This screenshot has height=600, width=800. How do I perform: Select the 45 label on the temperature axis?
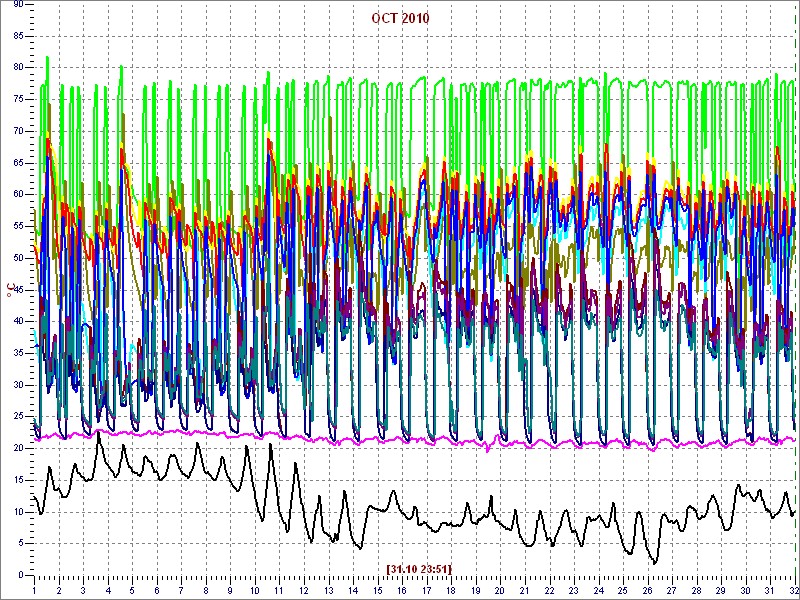pyautogui.click(x=18, y=290)
